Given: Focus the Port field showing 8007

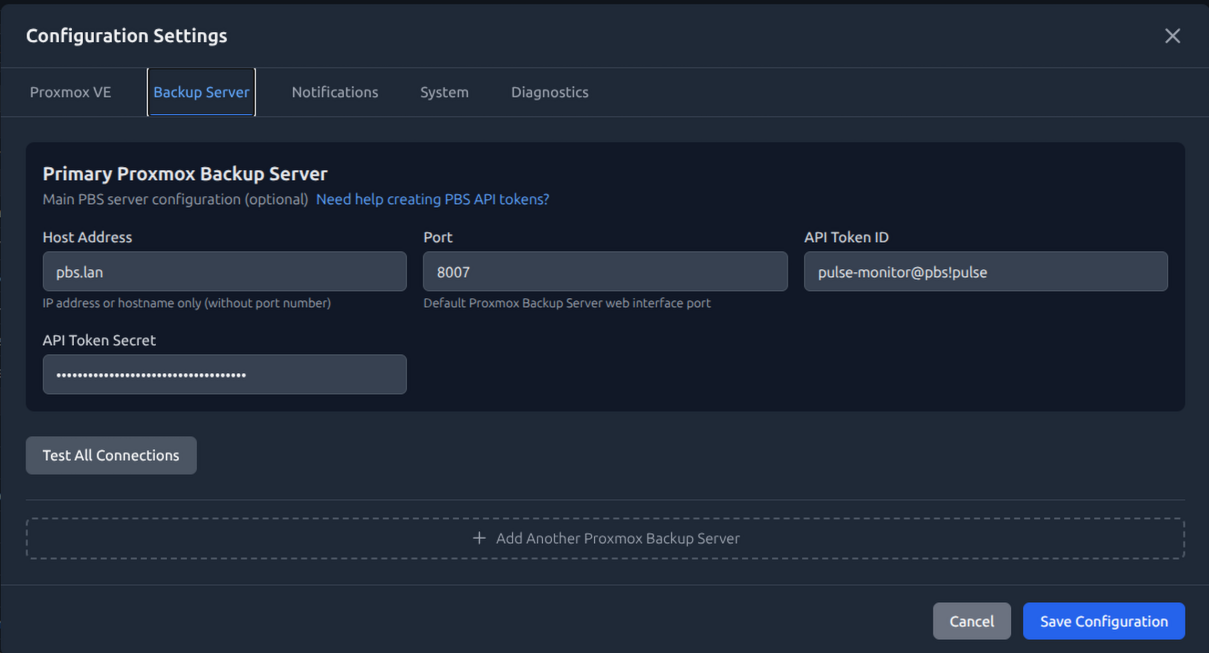Looking at the screenshot, I should click(x=605, y=272).
